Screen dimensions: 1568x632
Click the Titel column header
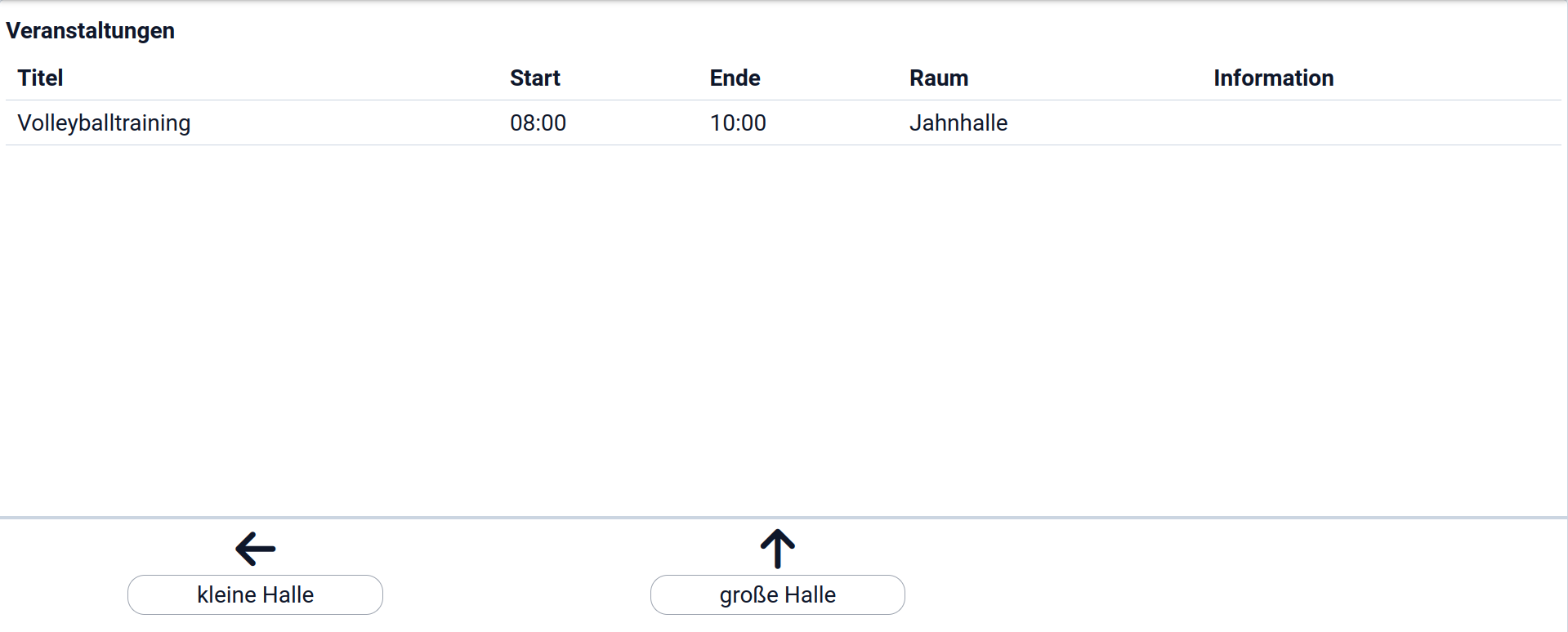point(40,78)
